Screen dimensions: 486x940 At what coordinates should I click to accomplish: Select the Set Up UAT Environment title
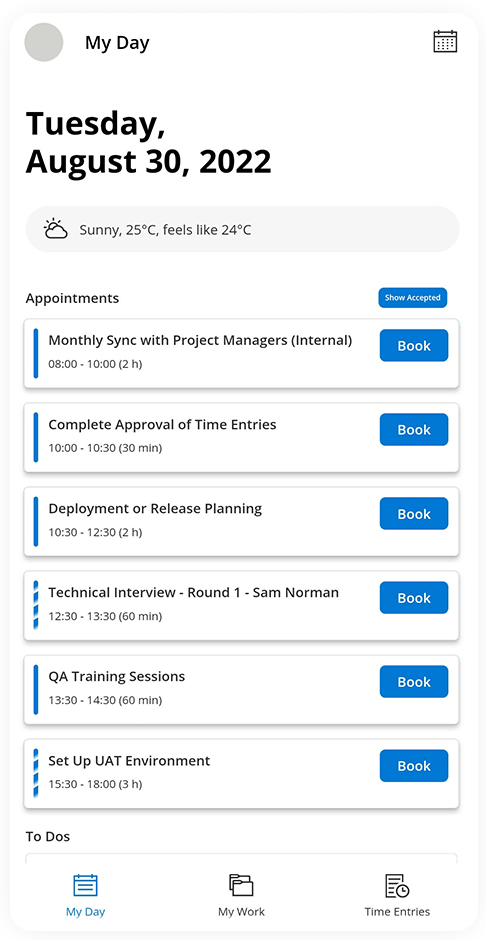tap(129, 761)
